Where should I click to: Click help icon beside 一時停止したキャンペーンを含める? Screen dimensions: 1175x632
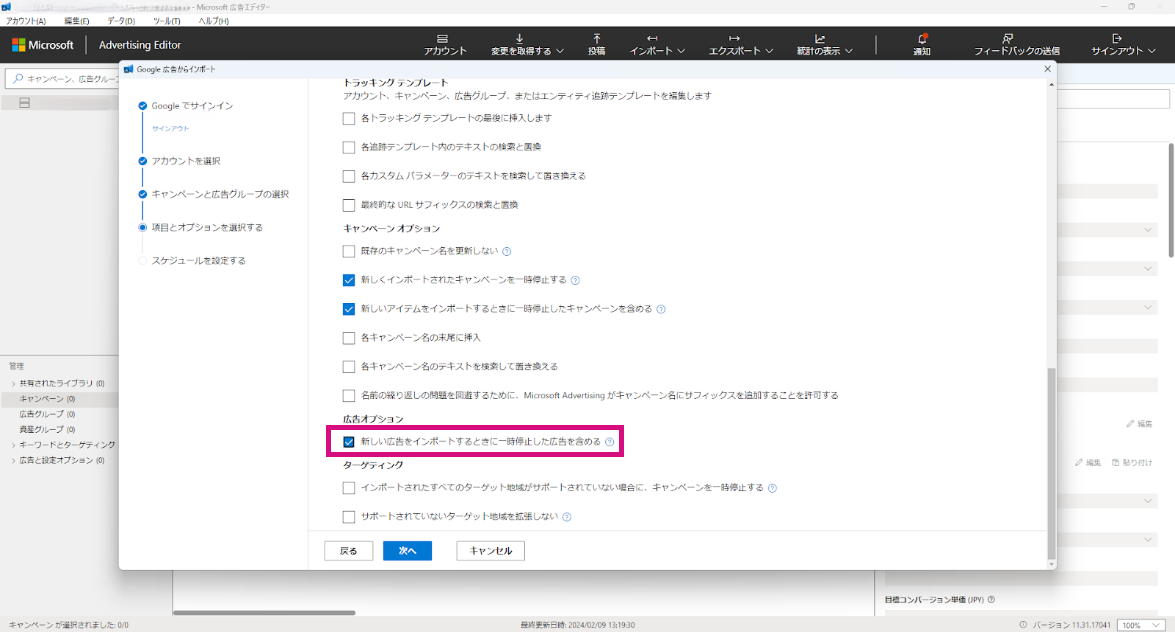[x=661, y=309]
